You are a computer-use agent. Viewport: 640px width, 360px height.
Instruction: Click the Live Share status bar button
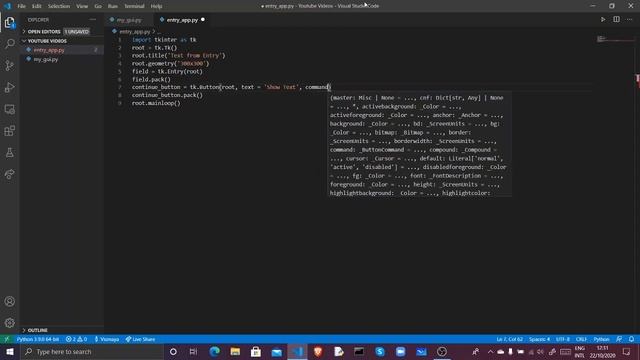point(140,339)
